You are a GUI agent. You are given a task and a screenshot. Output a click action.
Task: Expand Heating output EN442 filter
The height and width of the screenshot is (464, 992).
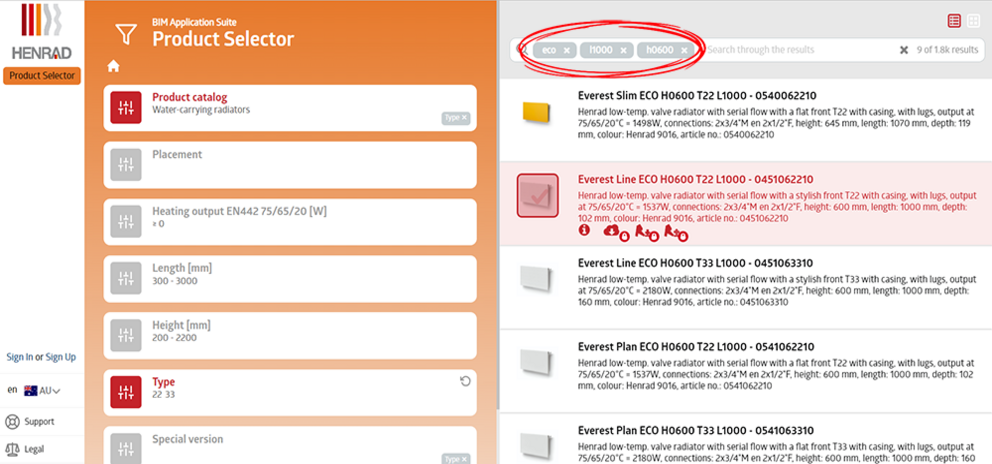(290, 222)
